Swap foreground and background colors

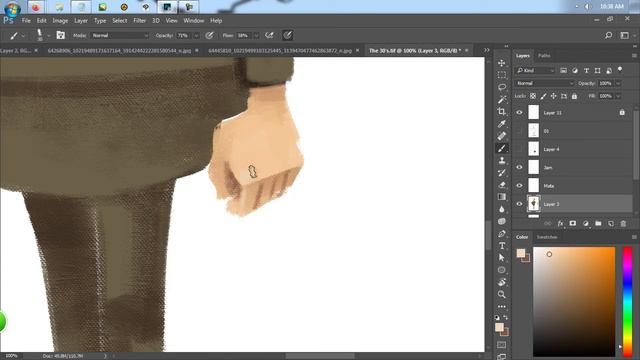click(x=506, y=317)
